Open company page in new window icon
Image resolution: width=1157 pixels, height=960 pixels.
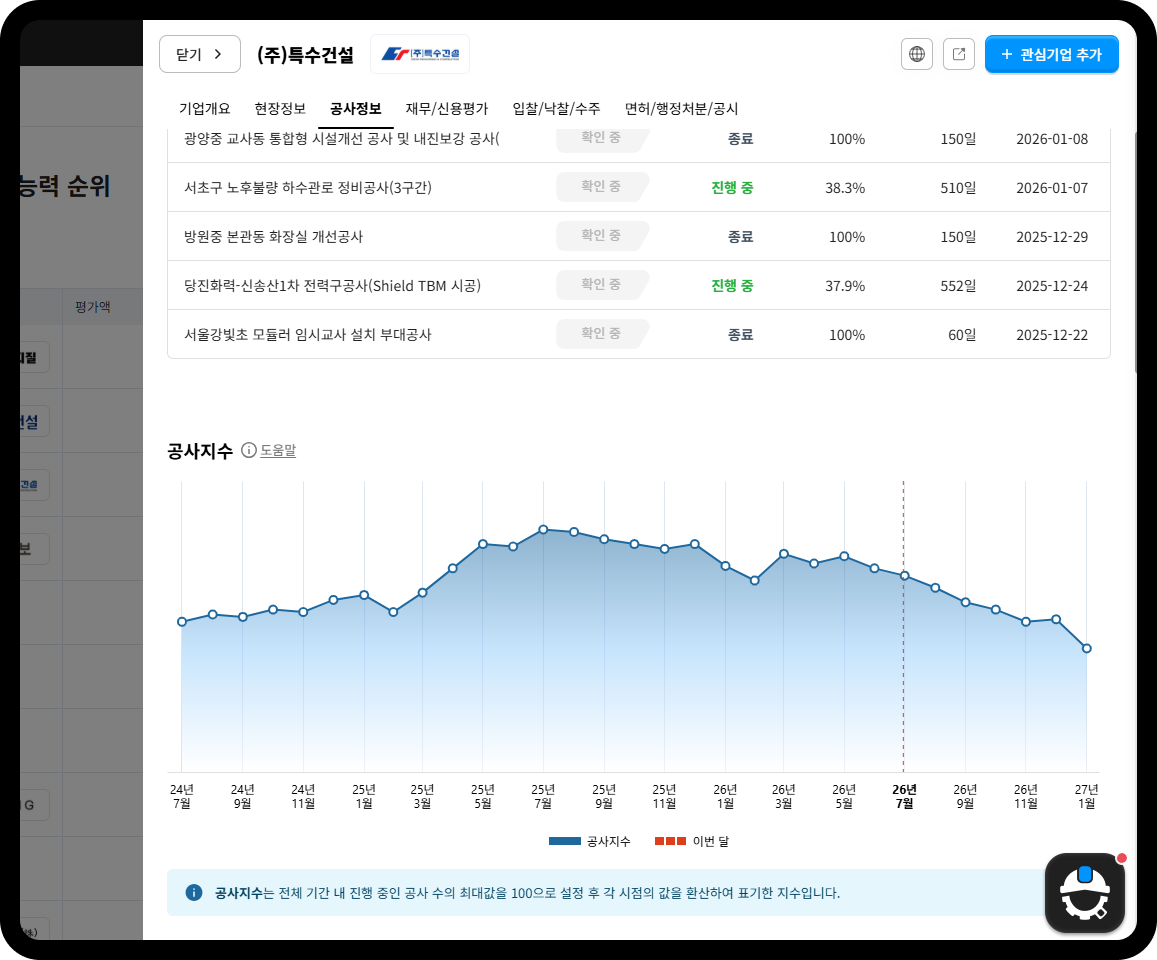[959, 54]
